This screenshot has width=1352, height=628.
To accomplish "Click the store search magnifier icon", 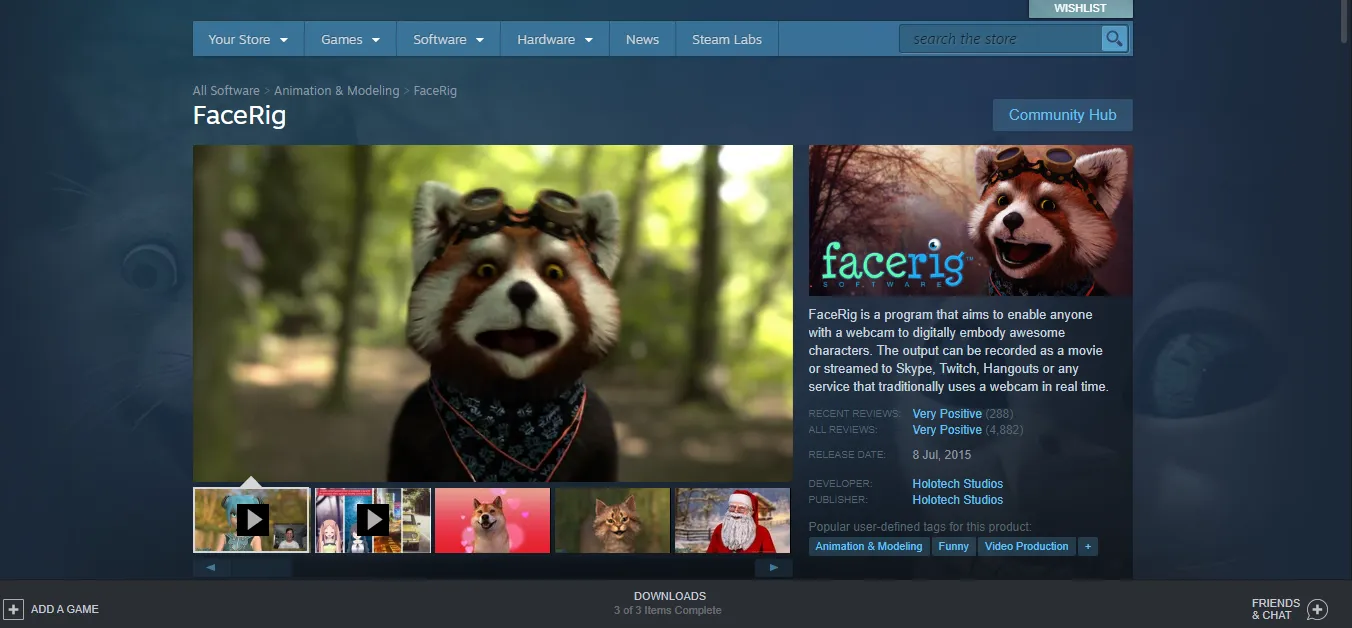I will point(1114,39).
